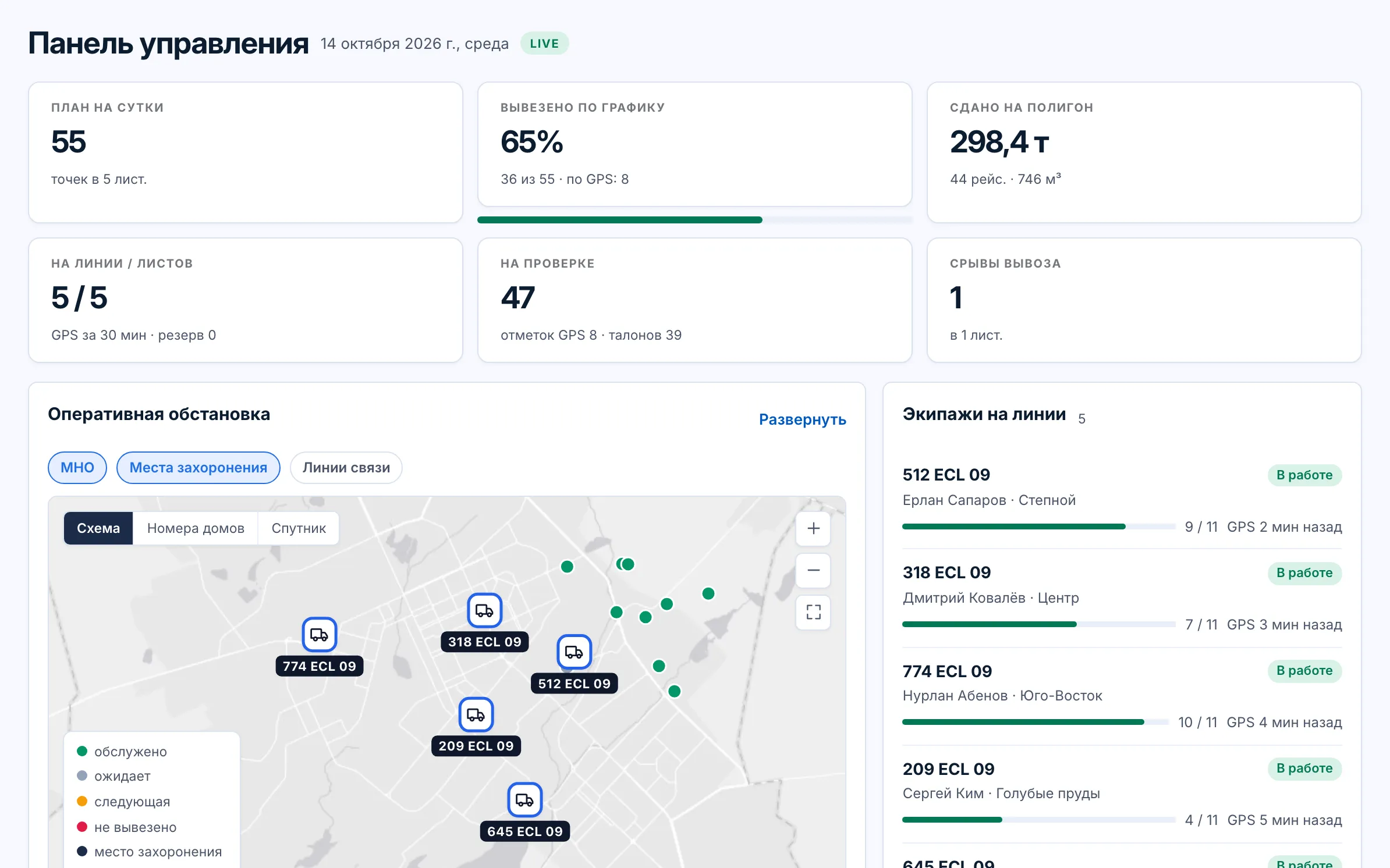Open the Сдано на полигон card
This screenshot has height=868, width=1390.
(x=1144, y=152)
